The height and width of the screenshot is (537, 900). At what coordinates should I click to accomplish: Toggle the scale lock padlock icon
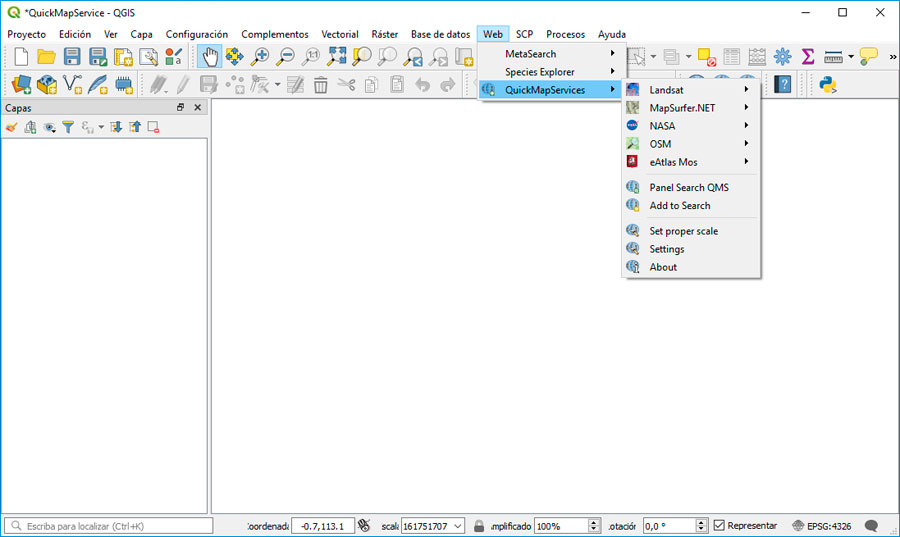click(479, 526)
